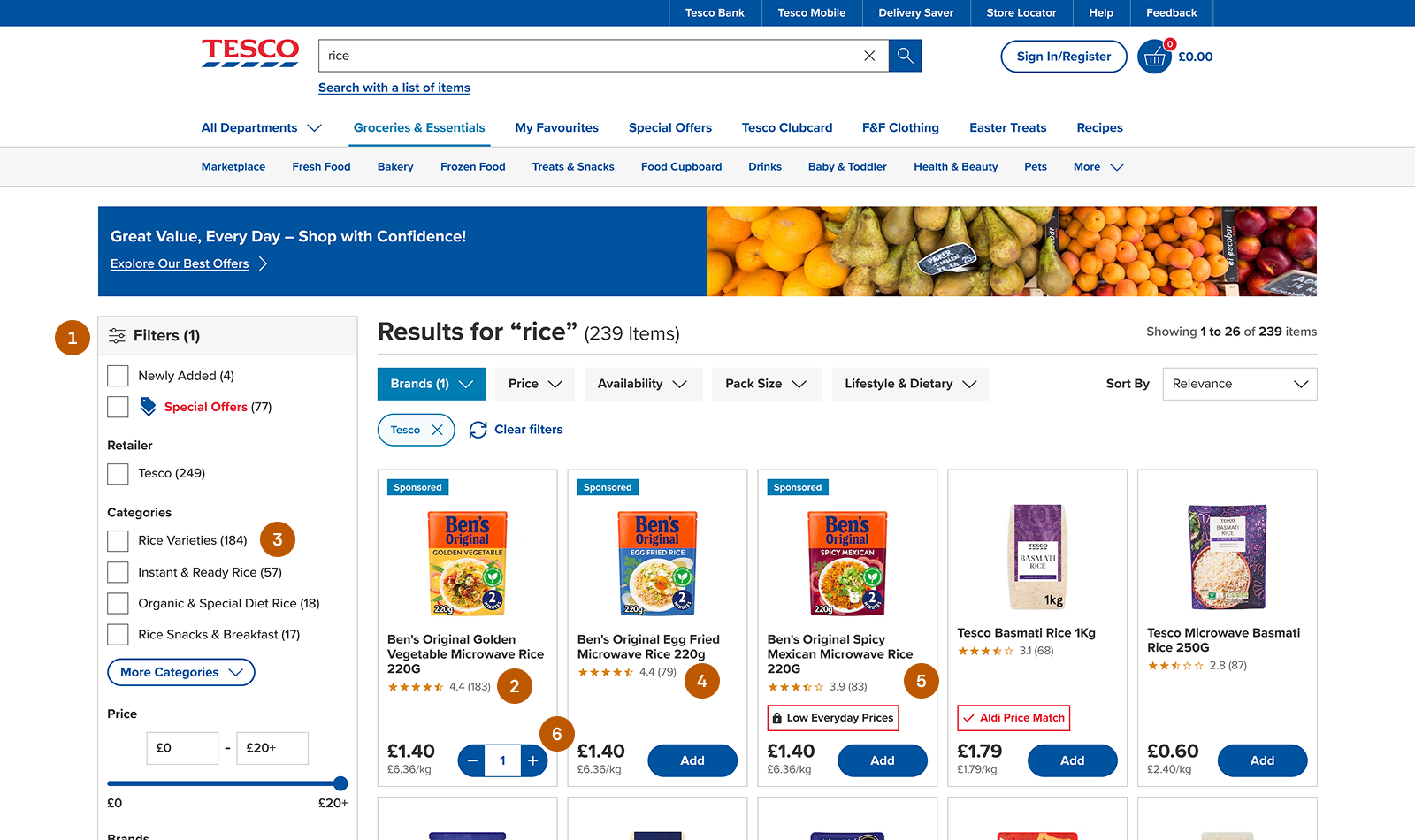Enable the Special Offers filter checkbox
This screenshot has width=1415, height=840.
(x=118, y=407)
